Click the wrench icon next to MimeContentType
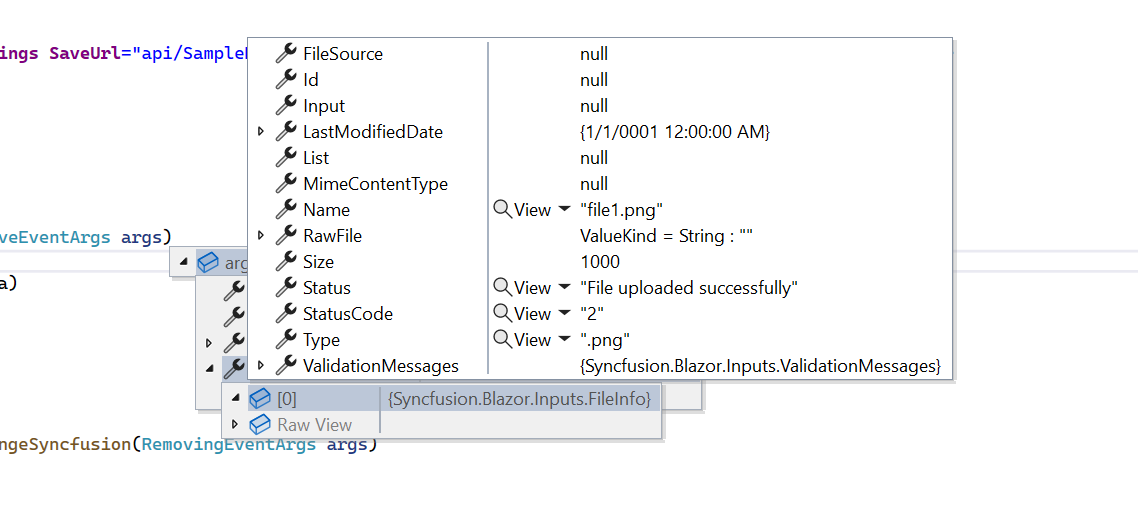Image resolution: width=1138 pixels, height=526 pixels. 286,184
